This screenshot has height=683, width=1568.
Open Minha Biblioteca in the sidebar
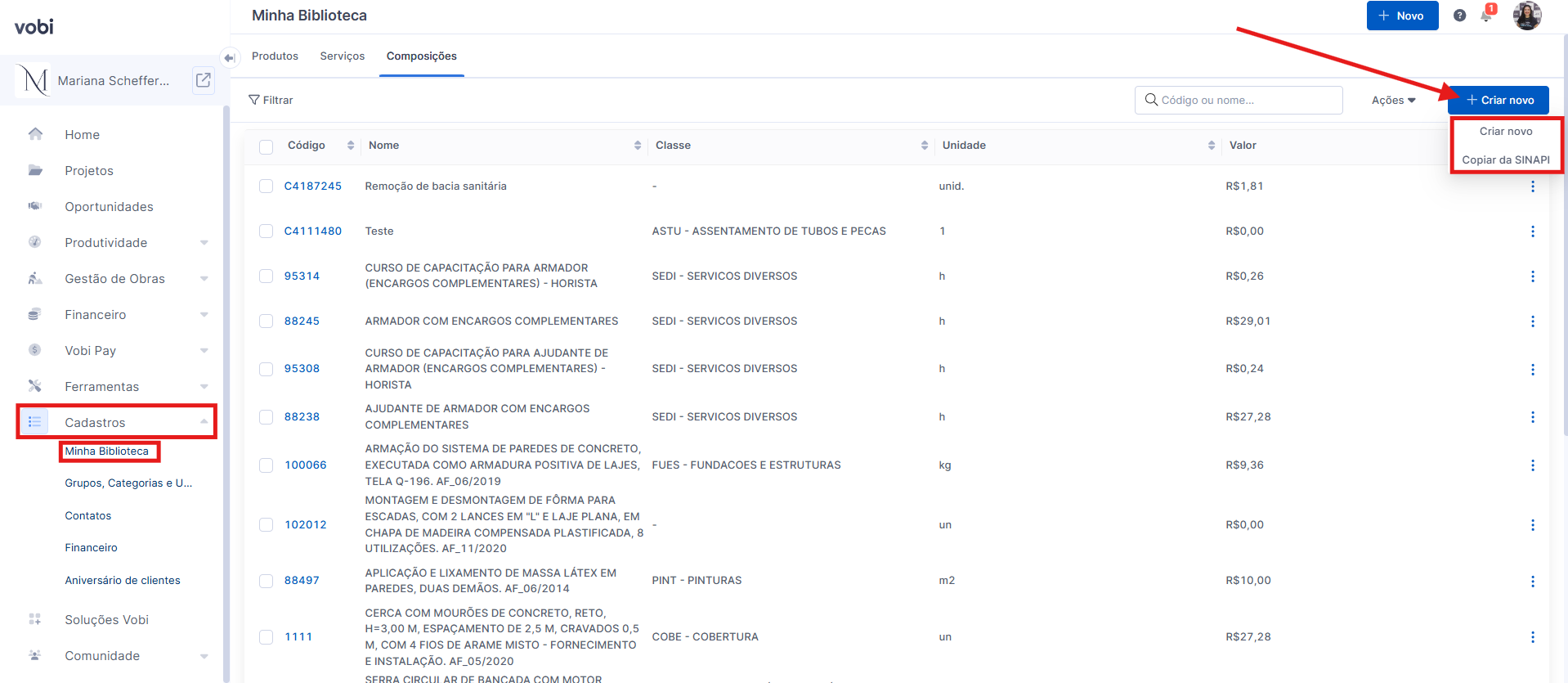tap(107, 451)
